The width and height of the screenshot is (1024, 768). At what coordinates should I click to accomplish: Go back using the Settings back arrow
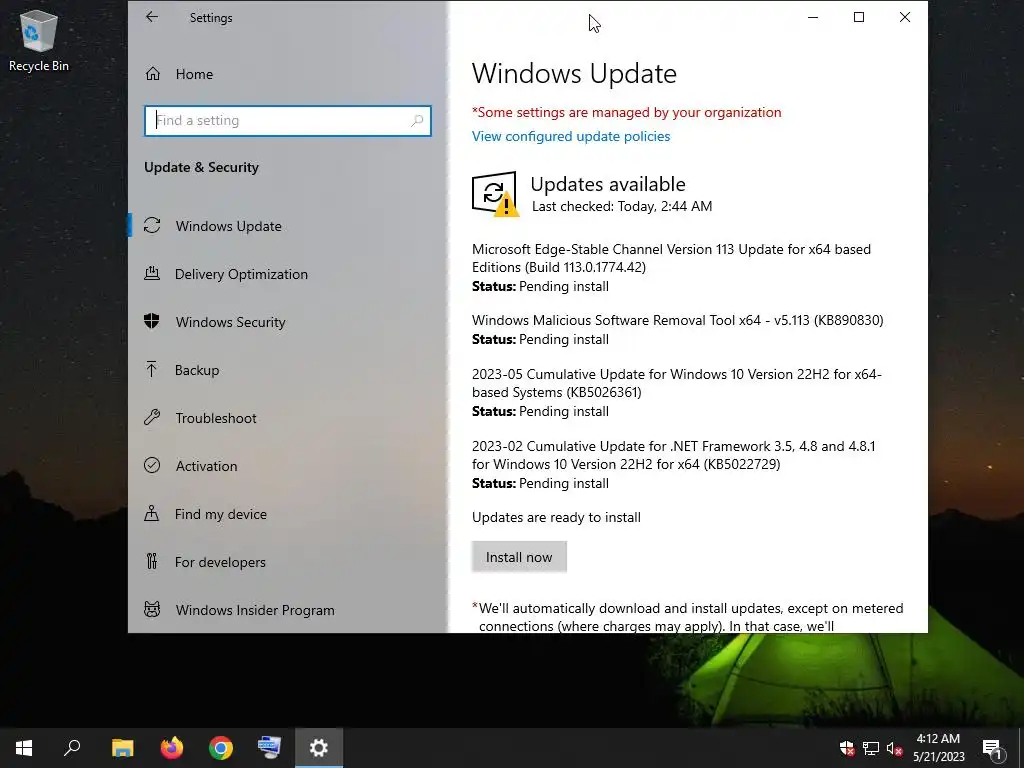tap(152, 18)
